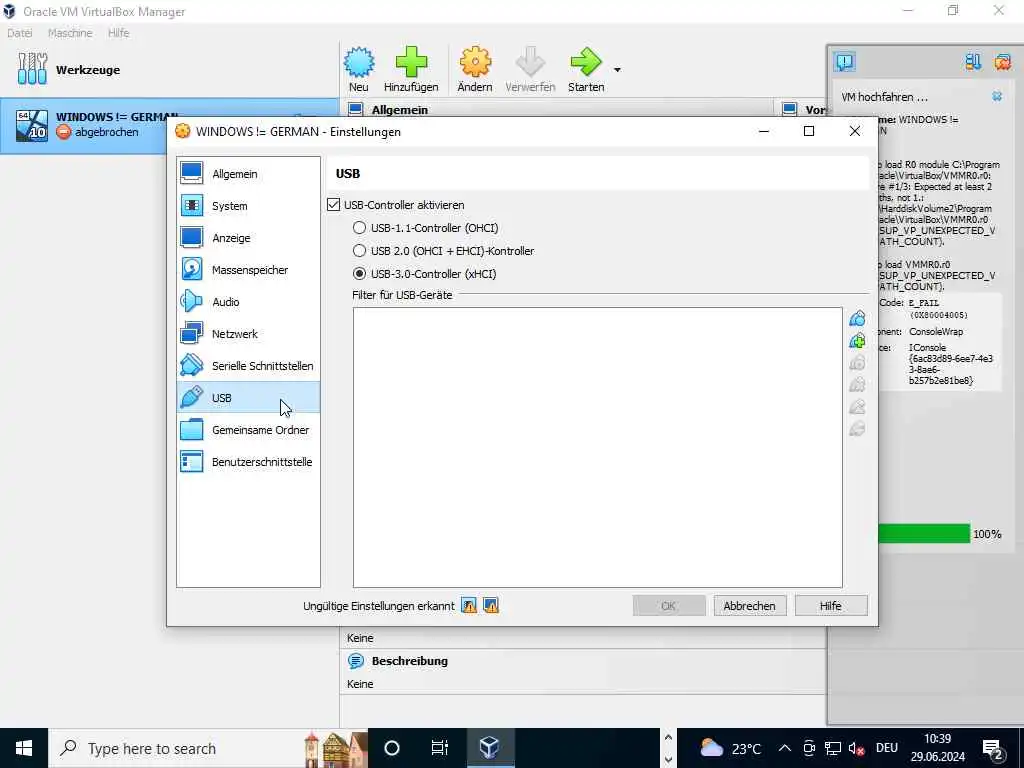This screenshot has width=1024, height=768.
Task: Toggle USB-Controller aktivieren checkbox
Action: click(x=334, y=205)
